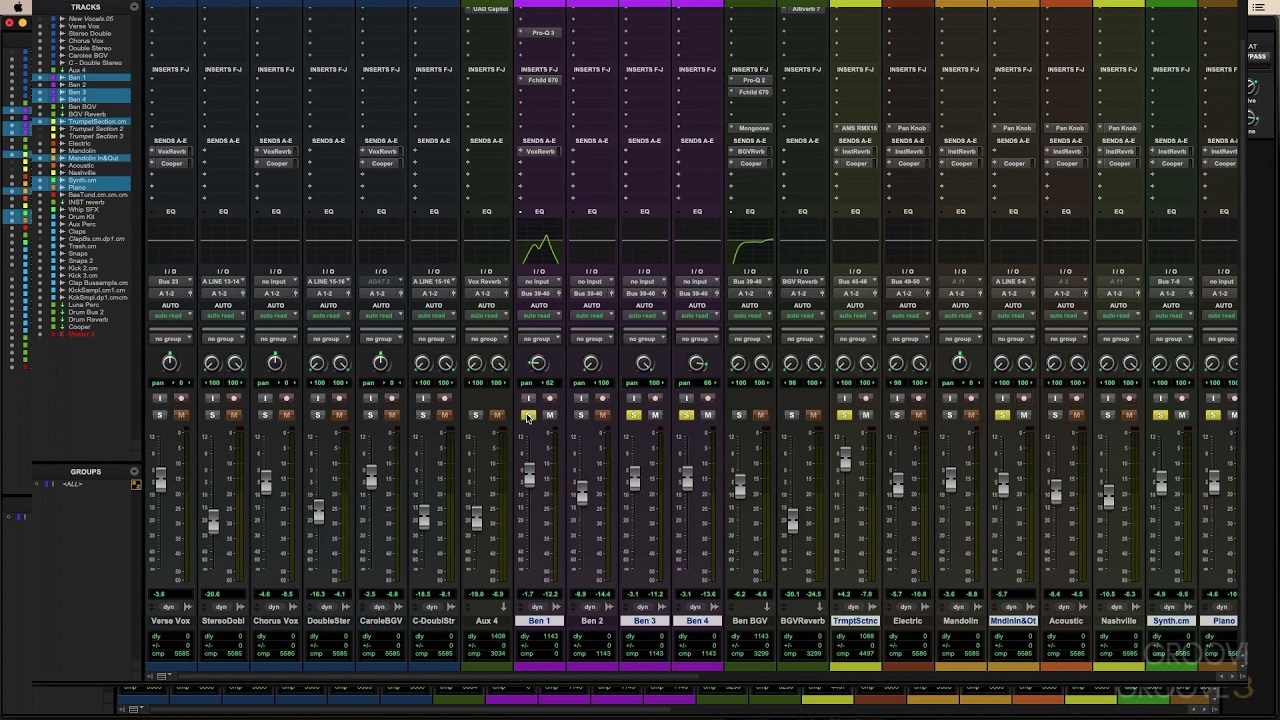Click the volume fader on Ben 2
This screenshot has width=1280, height=720.
point(581,490)
